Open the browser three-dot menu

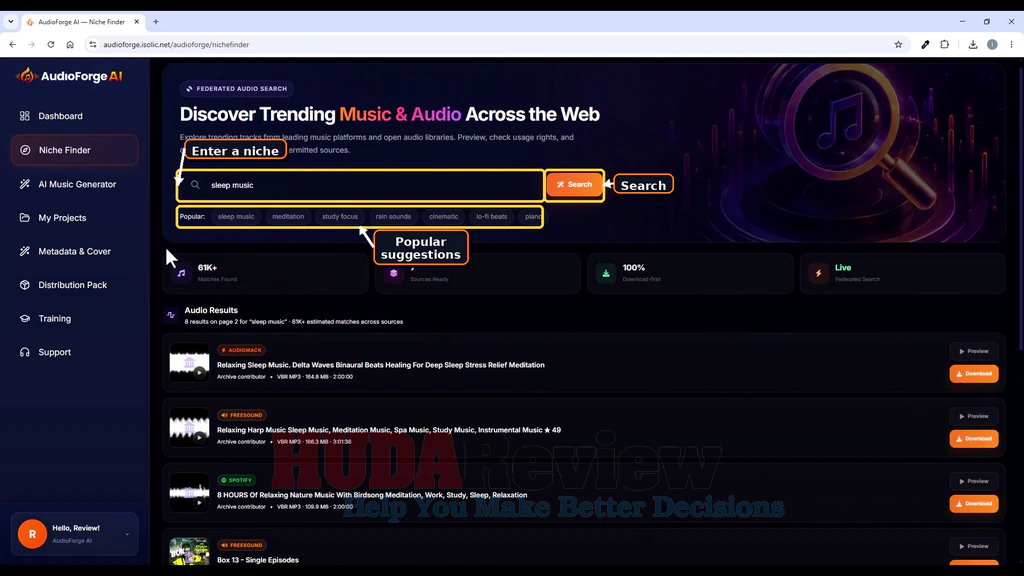pos(1011,44)
